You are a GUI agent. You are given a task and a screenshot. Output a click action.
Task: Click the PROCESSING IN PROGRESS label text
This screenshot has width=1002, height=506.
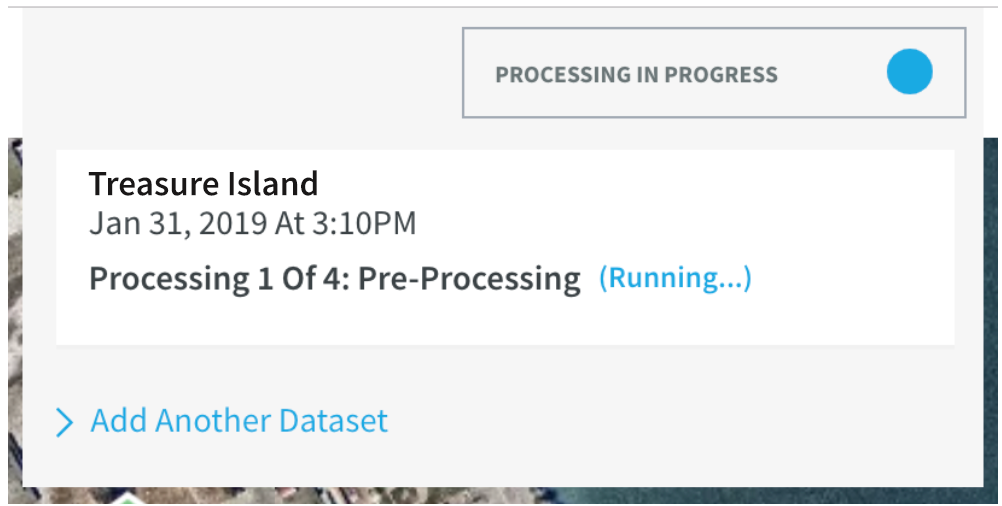[636, 75]
